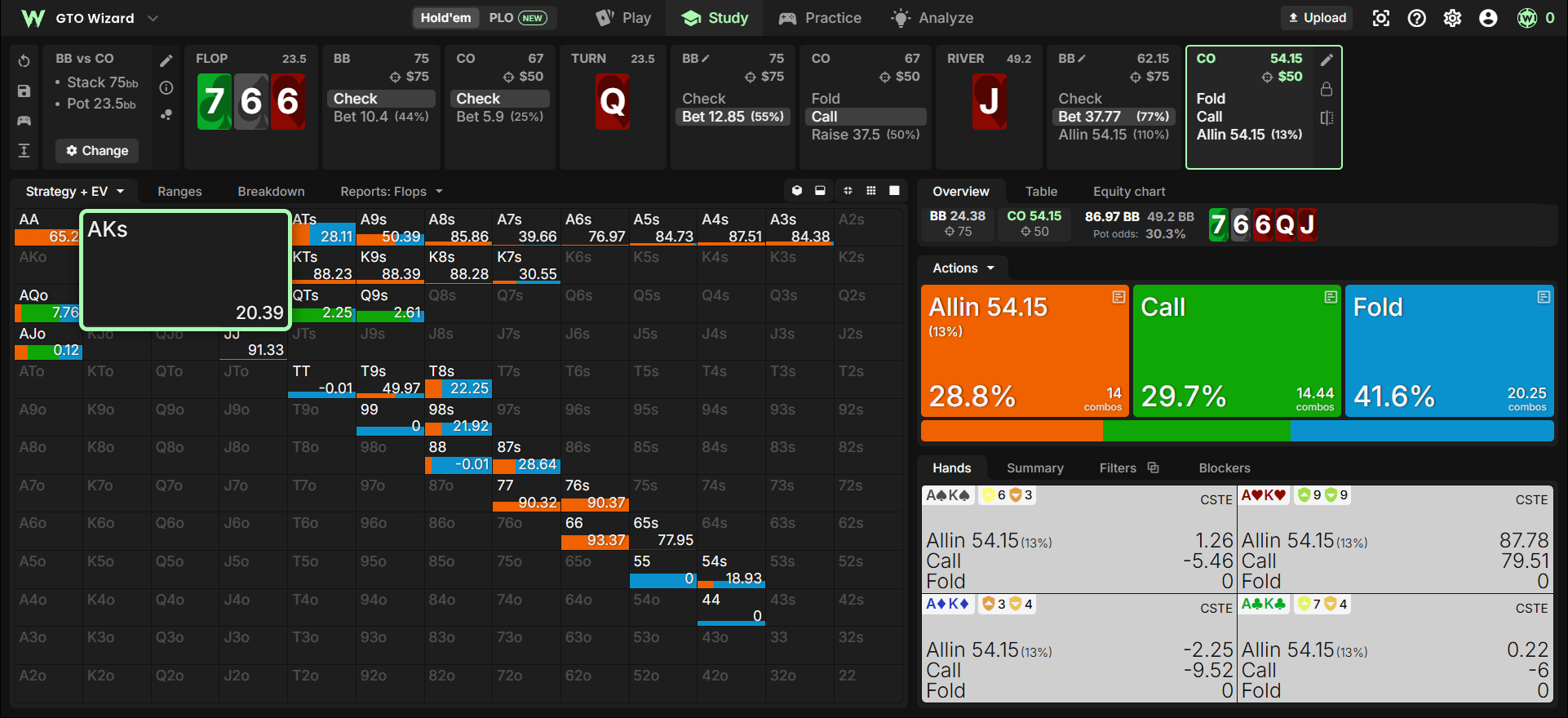This screenshot has width=1568, height=718.
Task: Open the note icon on Fold action card
Action: pyautogui.click(x=1544, y=297)
